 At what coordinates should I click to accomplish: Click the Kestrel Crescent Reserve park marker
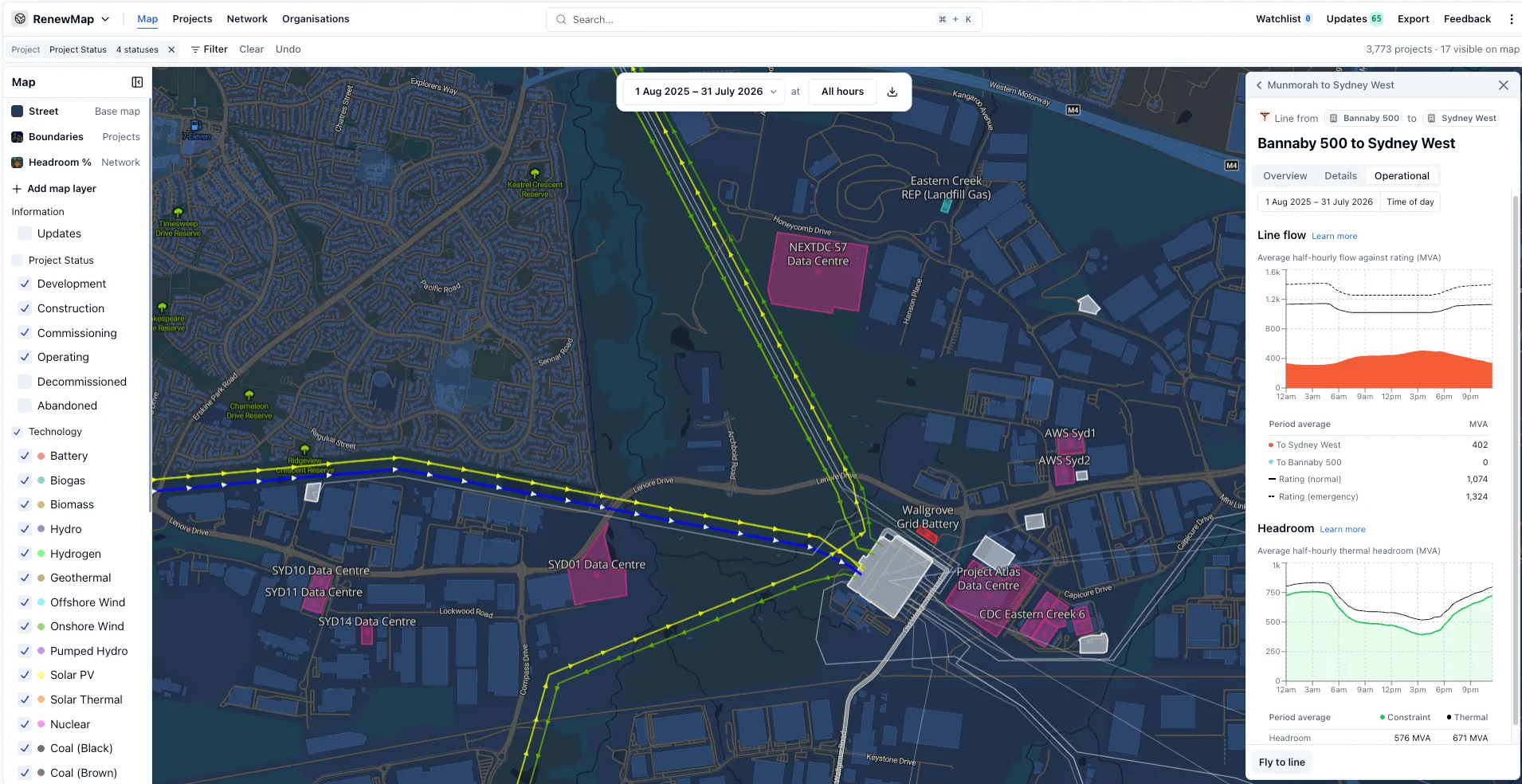click(x=535, y=173)
